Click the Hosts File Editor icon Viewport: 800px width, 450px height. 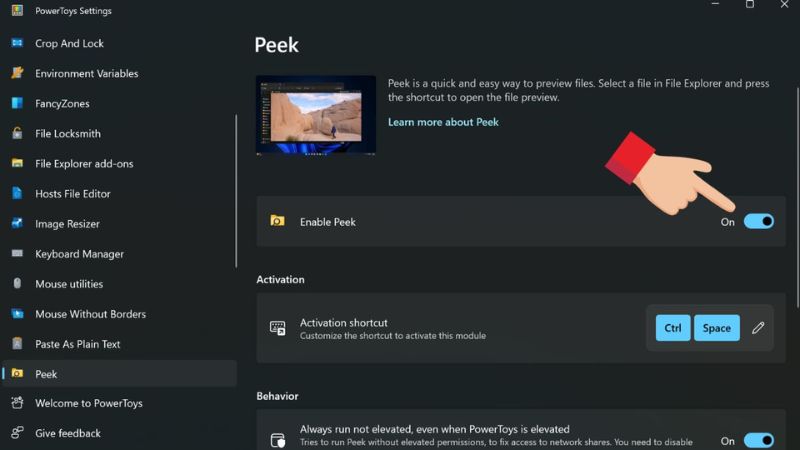(x=17, y=193)
